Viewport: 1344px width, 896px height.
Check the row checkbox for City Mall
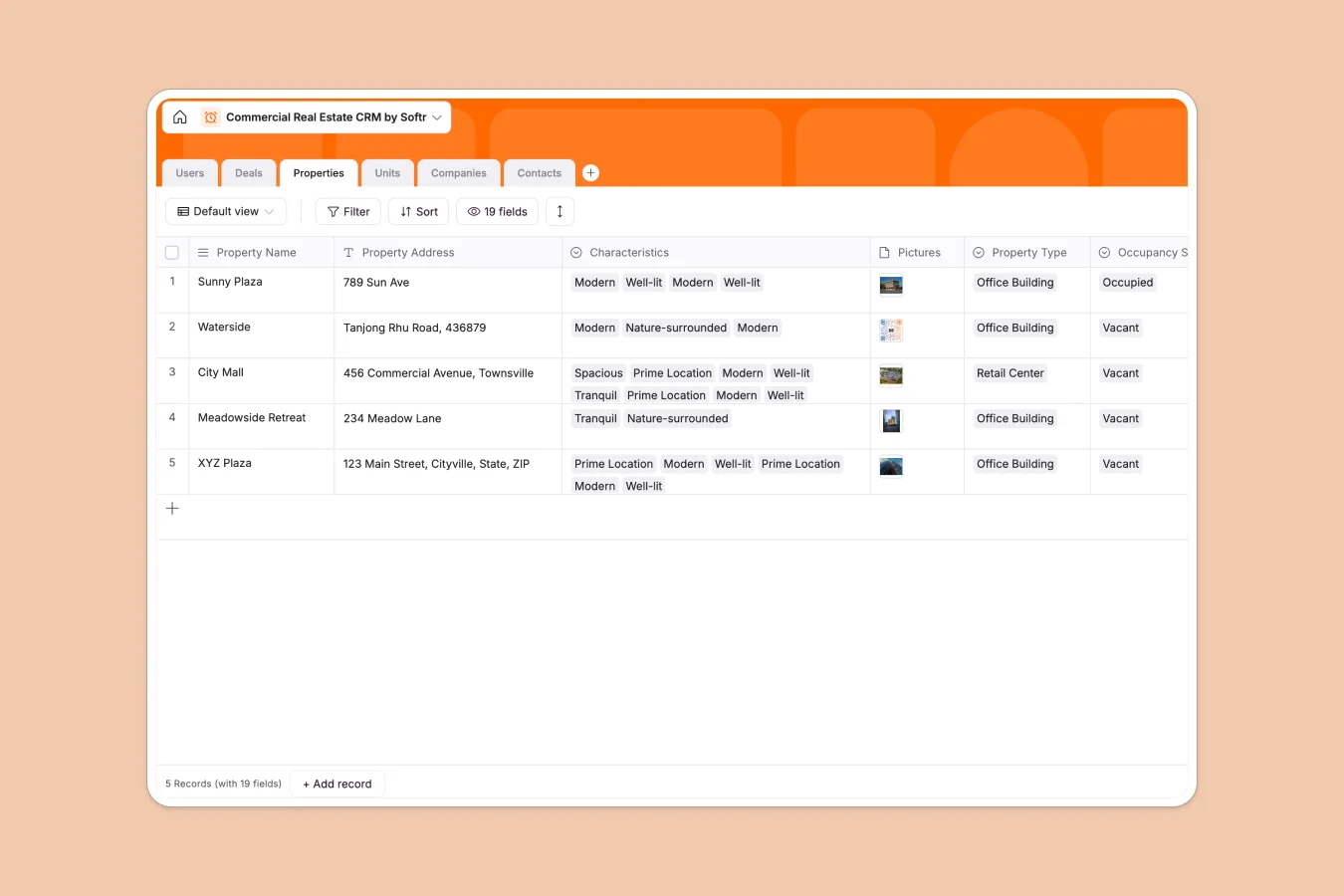coord(171,372)
